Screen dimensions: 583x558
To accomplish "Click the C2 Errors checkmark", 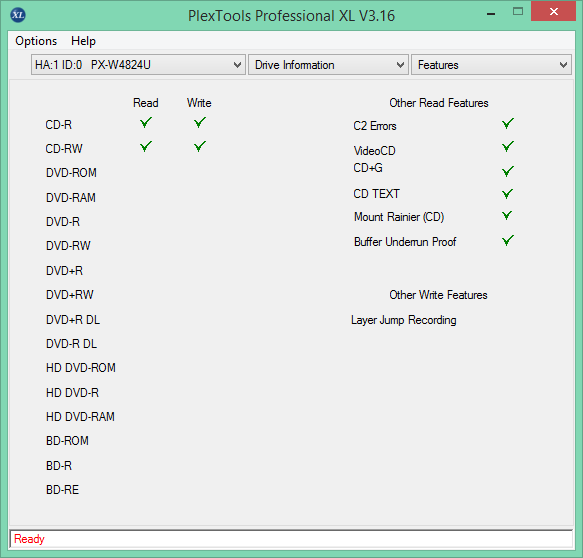I will coord(508,123).
